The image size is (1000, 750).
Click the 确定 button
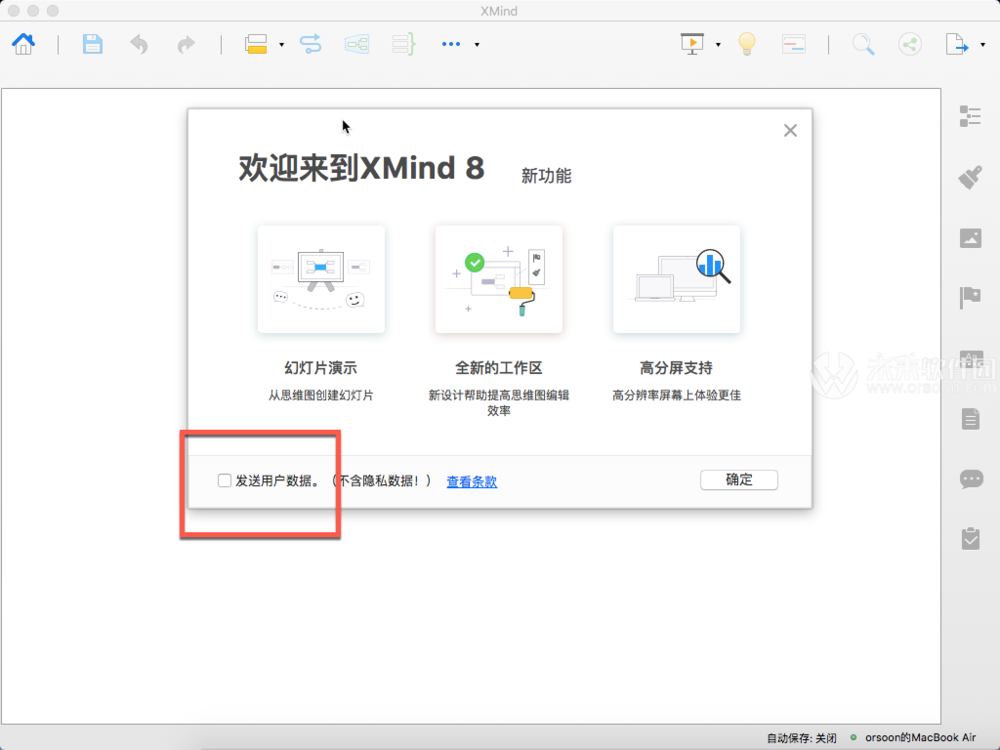coord(739,480)
